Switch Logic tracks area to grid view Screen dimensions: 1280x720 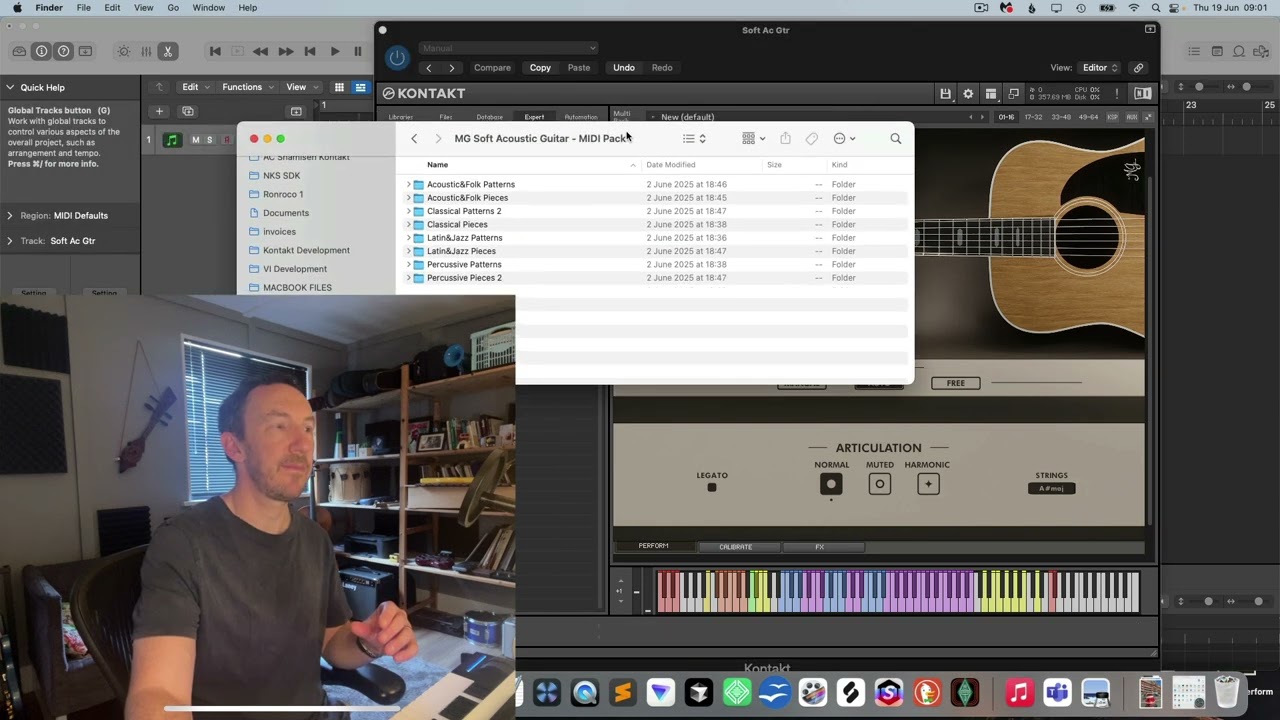[339, 87]
